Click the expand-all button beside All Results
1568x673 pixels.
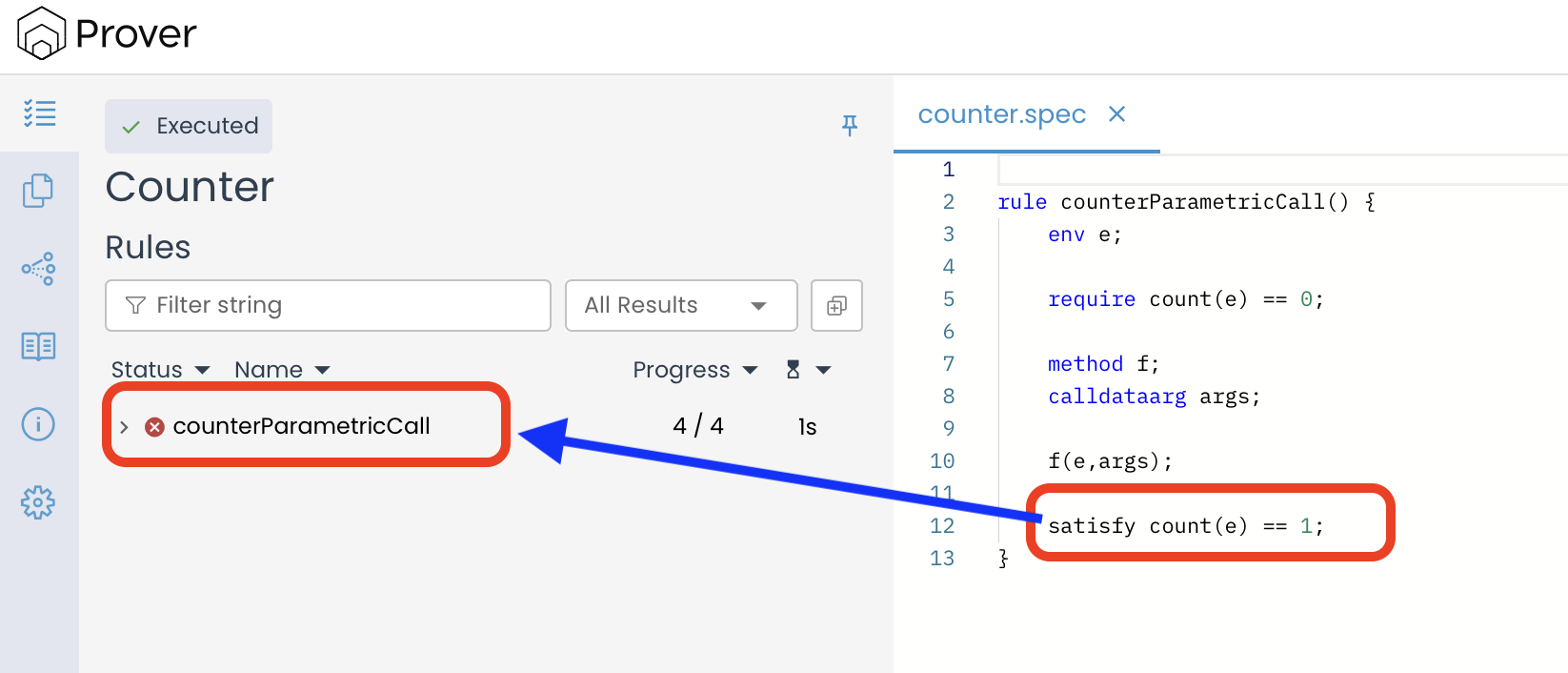click(x=836, y=306)
